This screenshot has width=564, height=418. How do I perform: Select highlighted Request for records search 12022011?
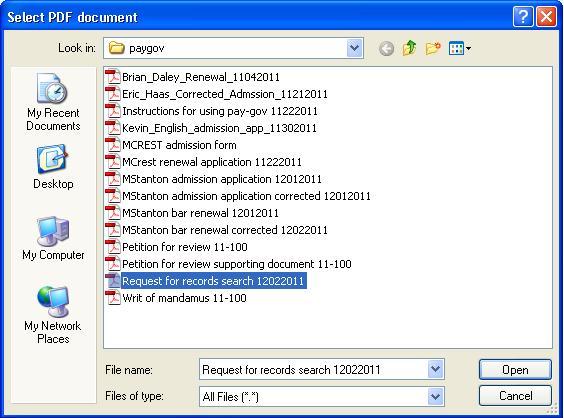click(x=213, y=281)
